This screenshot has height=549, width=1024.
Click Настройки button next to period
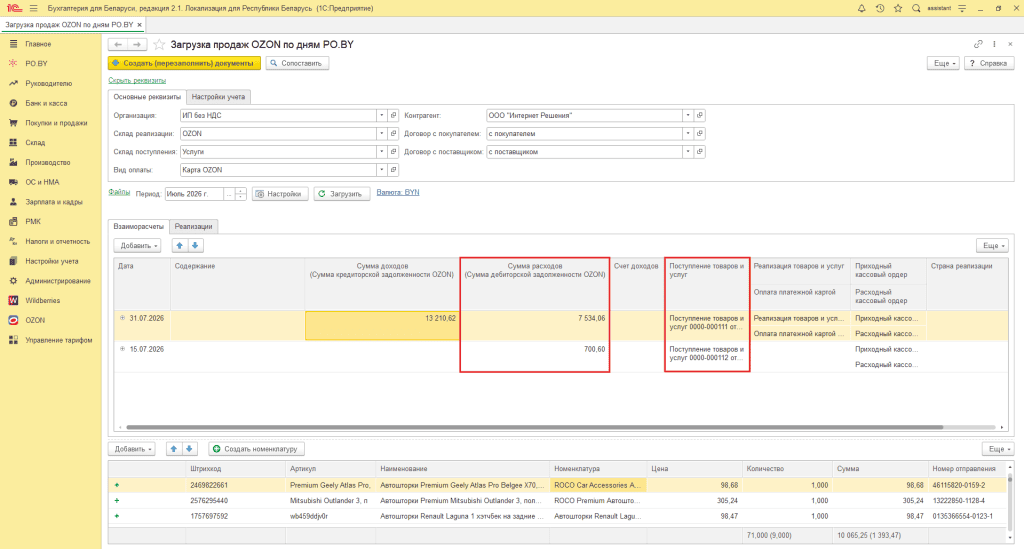280,194
